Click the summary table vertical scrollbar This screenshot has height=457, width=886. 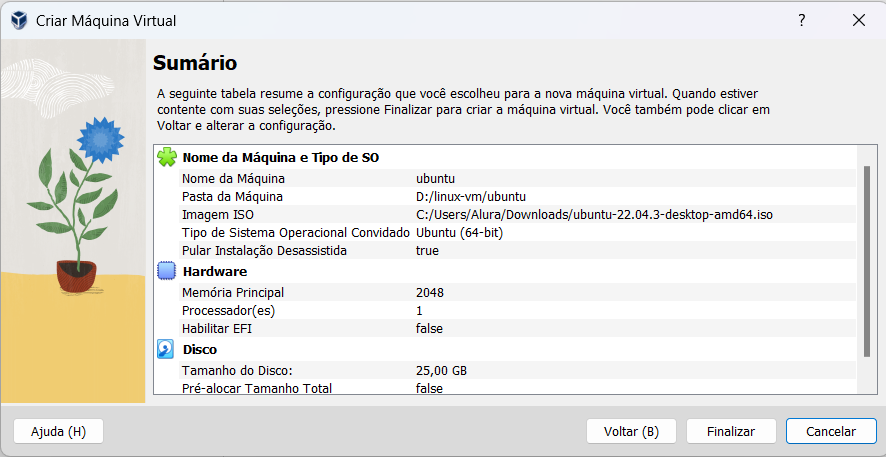click(867, 262)
